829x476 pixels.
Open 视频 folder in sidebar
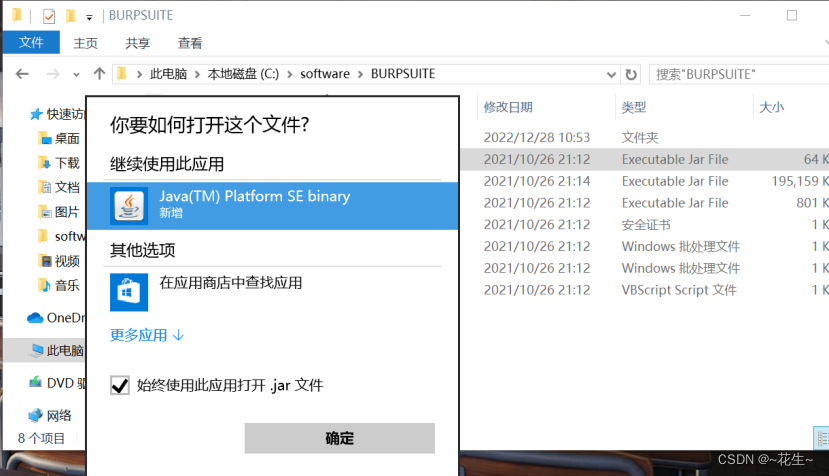tap(59, 261)
